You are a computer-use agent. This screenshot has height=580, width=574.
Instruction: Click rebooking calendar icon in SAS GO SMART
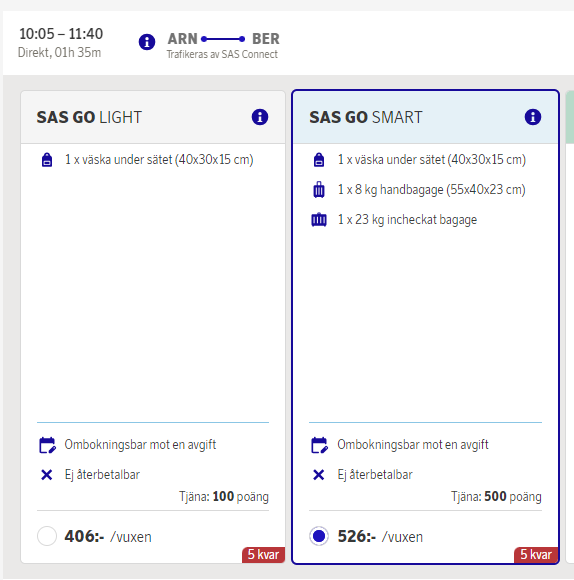pyautogui.click(x=320, y=445)
